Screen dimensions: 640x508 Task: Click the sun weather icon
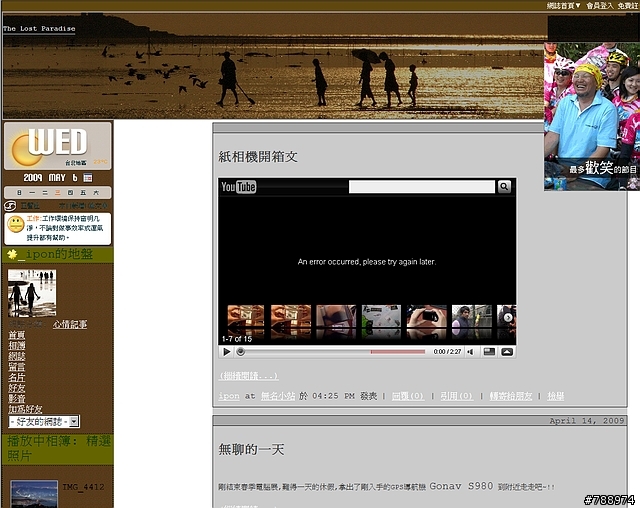[x=25, y=150]
